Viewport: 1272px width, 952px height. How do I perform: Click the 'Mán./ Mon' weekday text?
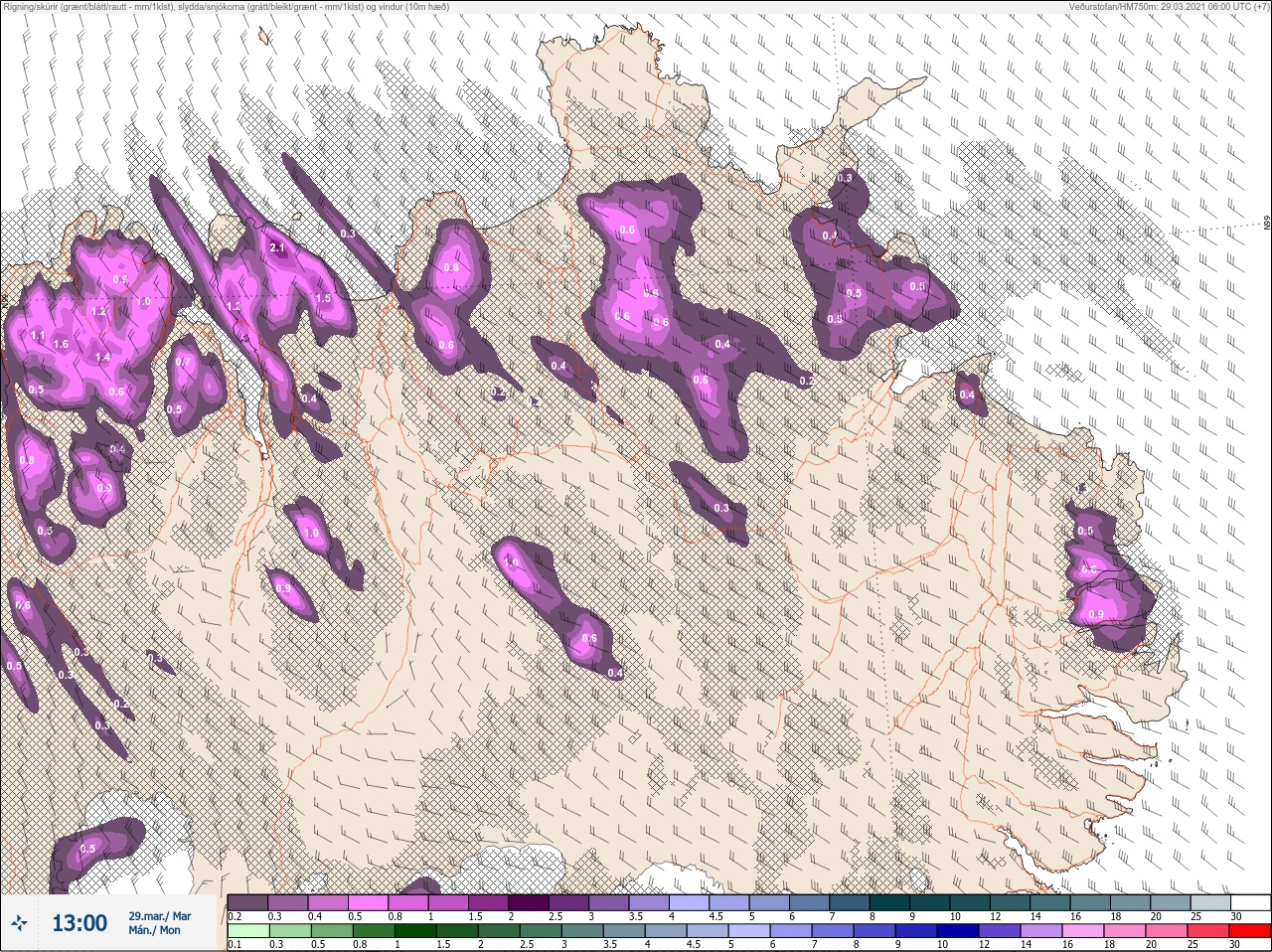(154, 931)
